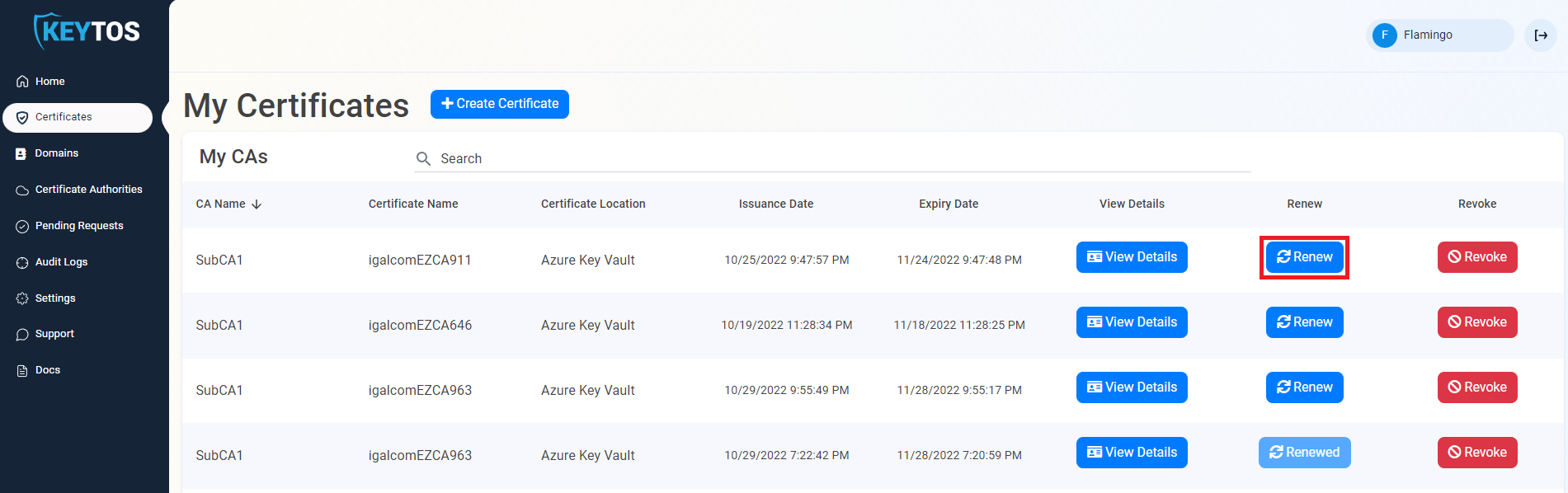Revoke certificate igalcomEZCA646
This screenshot has width=1568, height=493.
(1477, 322)
